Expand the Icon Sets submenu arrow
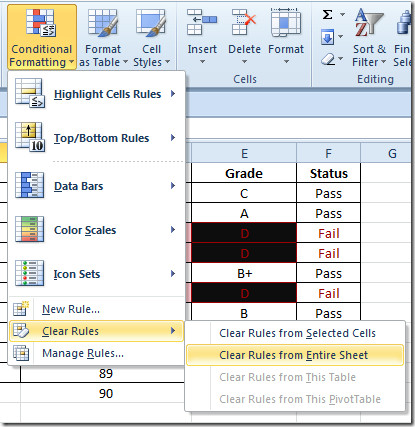 (x=173, y=274)
